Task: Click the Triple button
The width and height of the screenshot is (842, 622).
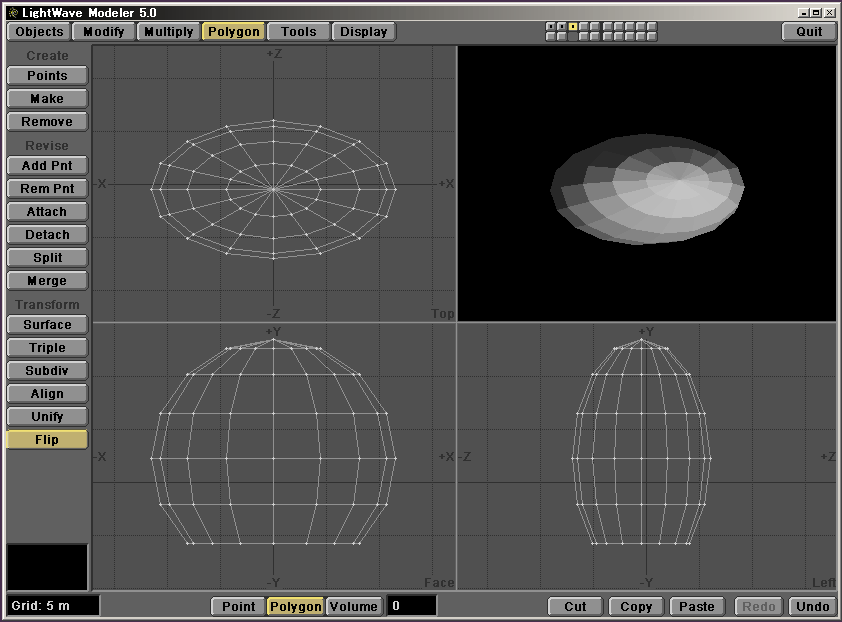Action: 47,348
